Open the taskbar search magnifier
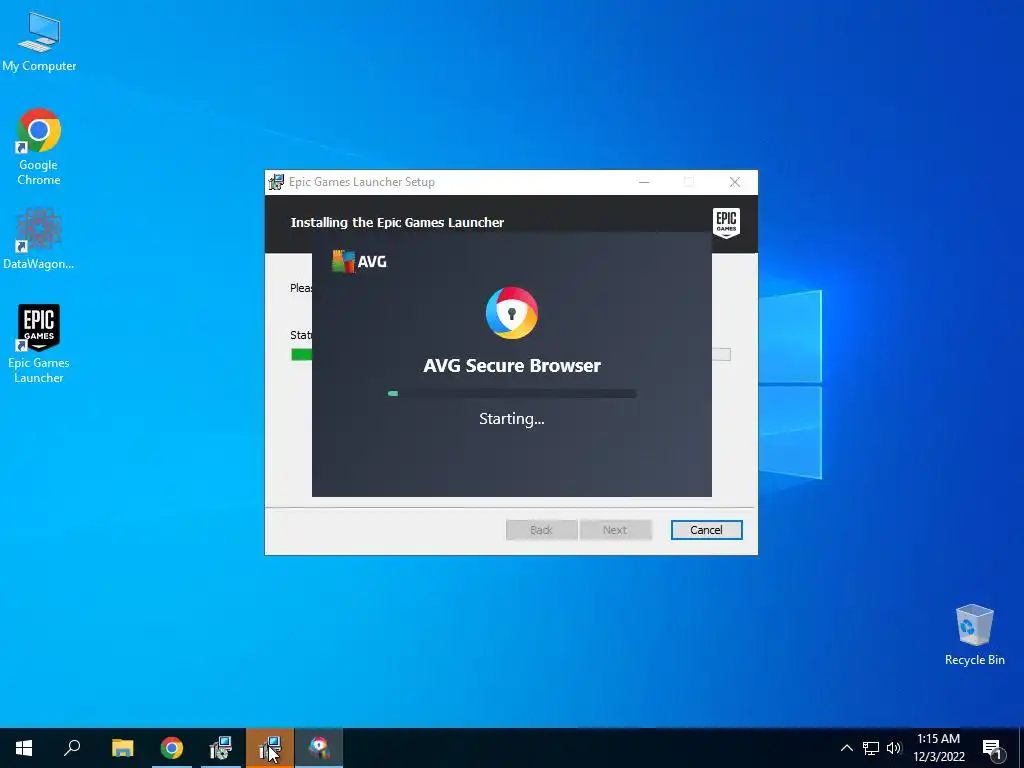The width and height of the screenshot is (1024, 768). point(72,748)
